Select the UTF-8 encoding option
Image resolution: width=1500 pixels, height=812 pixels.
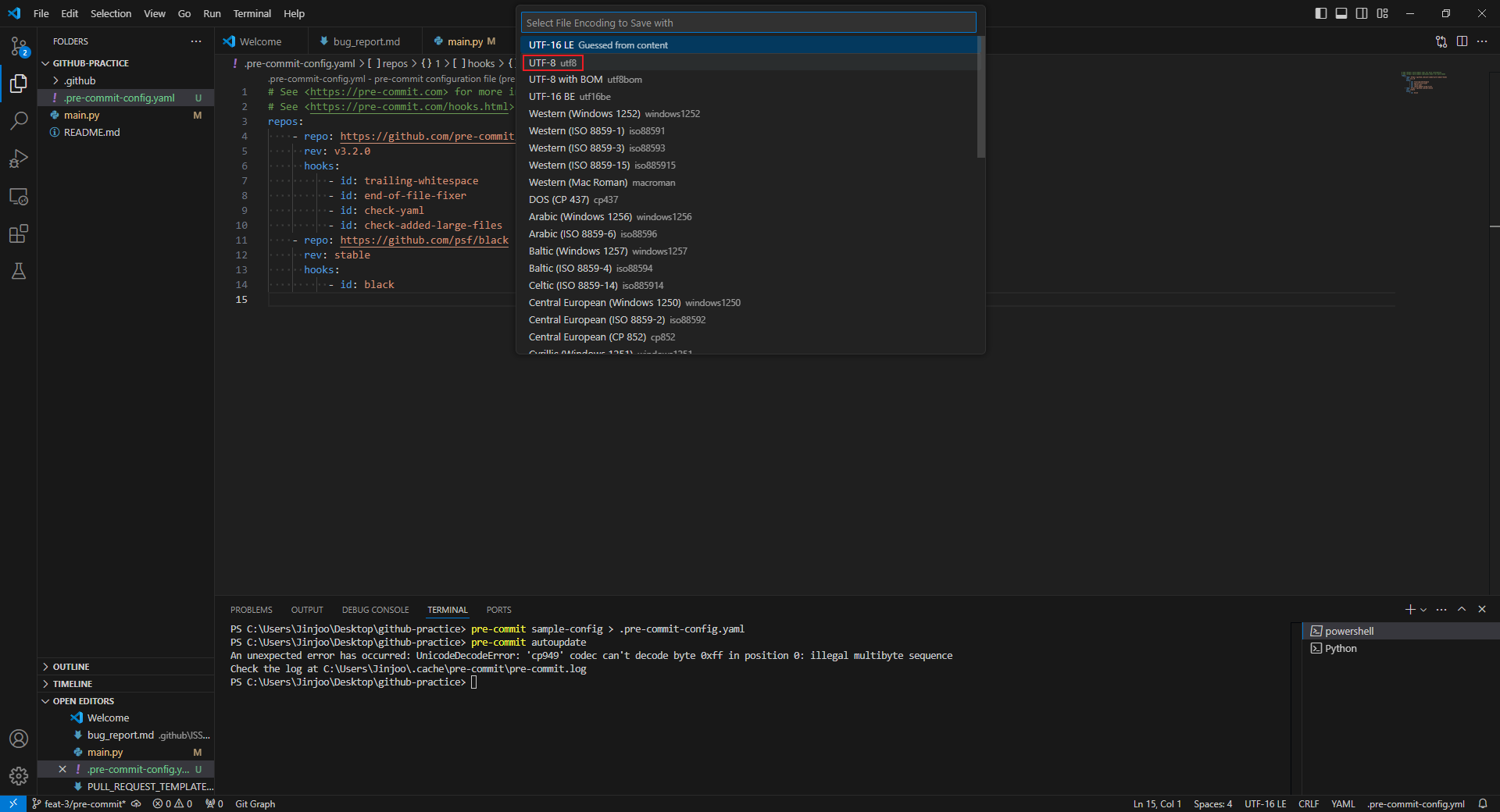point(748,62)
